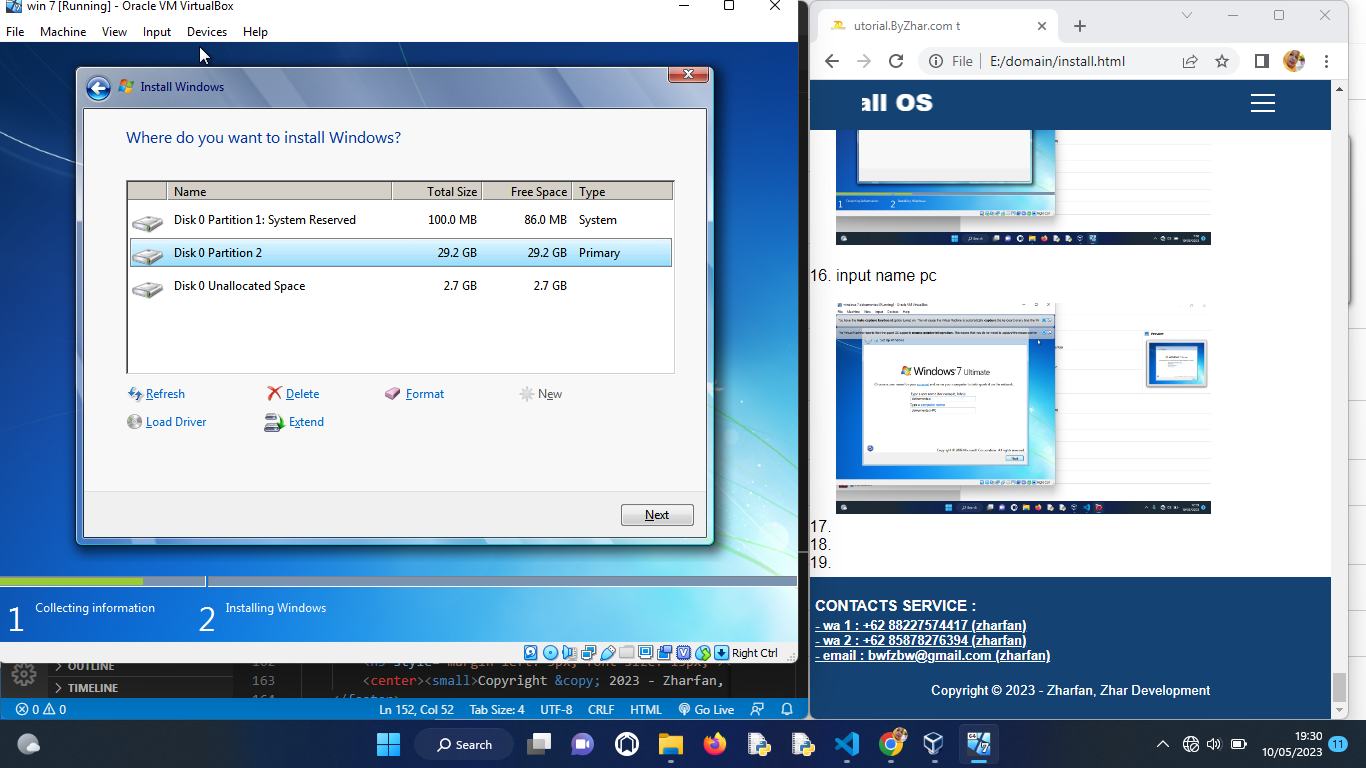Click CRLF end-of-line selector

tap(601, 710)
